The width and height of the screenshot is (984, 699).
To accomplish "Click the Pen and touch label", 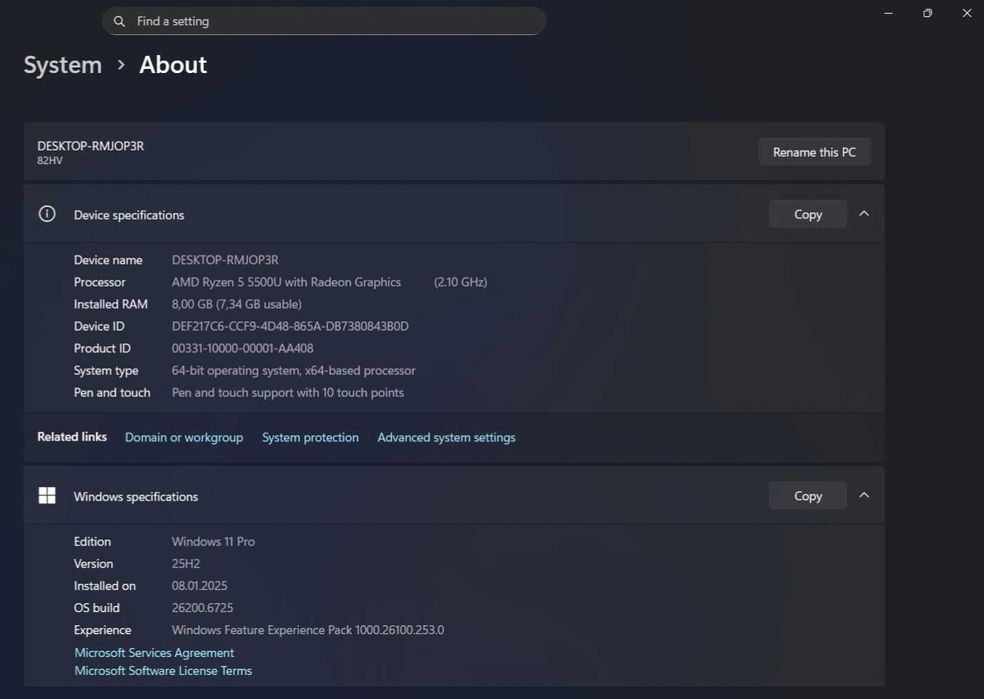I will click(112, 393).
